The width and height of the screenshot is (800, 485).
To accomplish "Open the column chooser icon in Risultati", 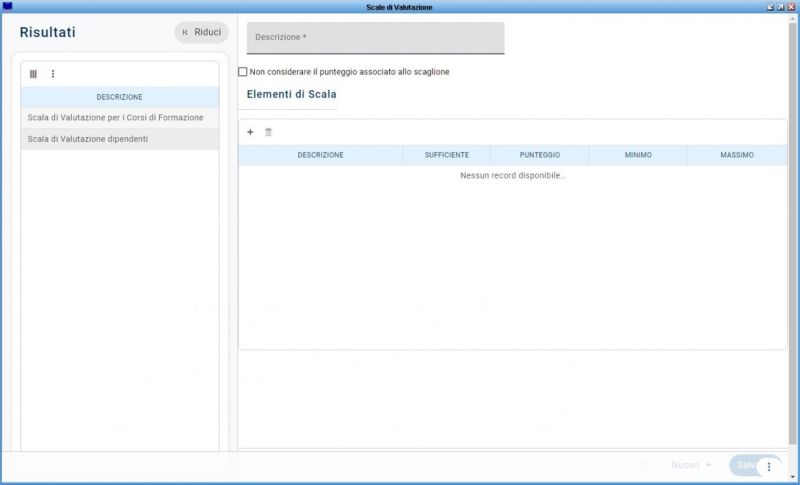I will [33, 74].
